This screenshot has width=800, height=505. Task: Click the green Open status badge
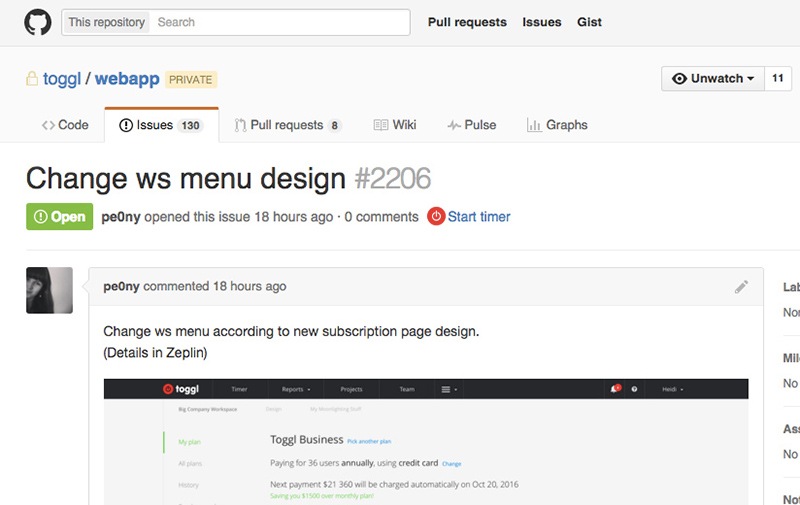(x=60, y=217)
